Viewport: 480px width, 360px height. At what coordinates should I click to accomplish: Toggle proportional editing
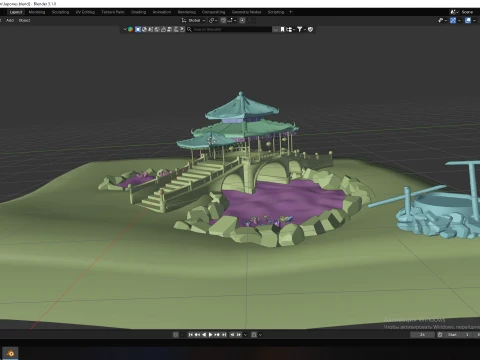point(242,21)
